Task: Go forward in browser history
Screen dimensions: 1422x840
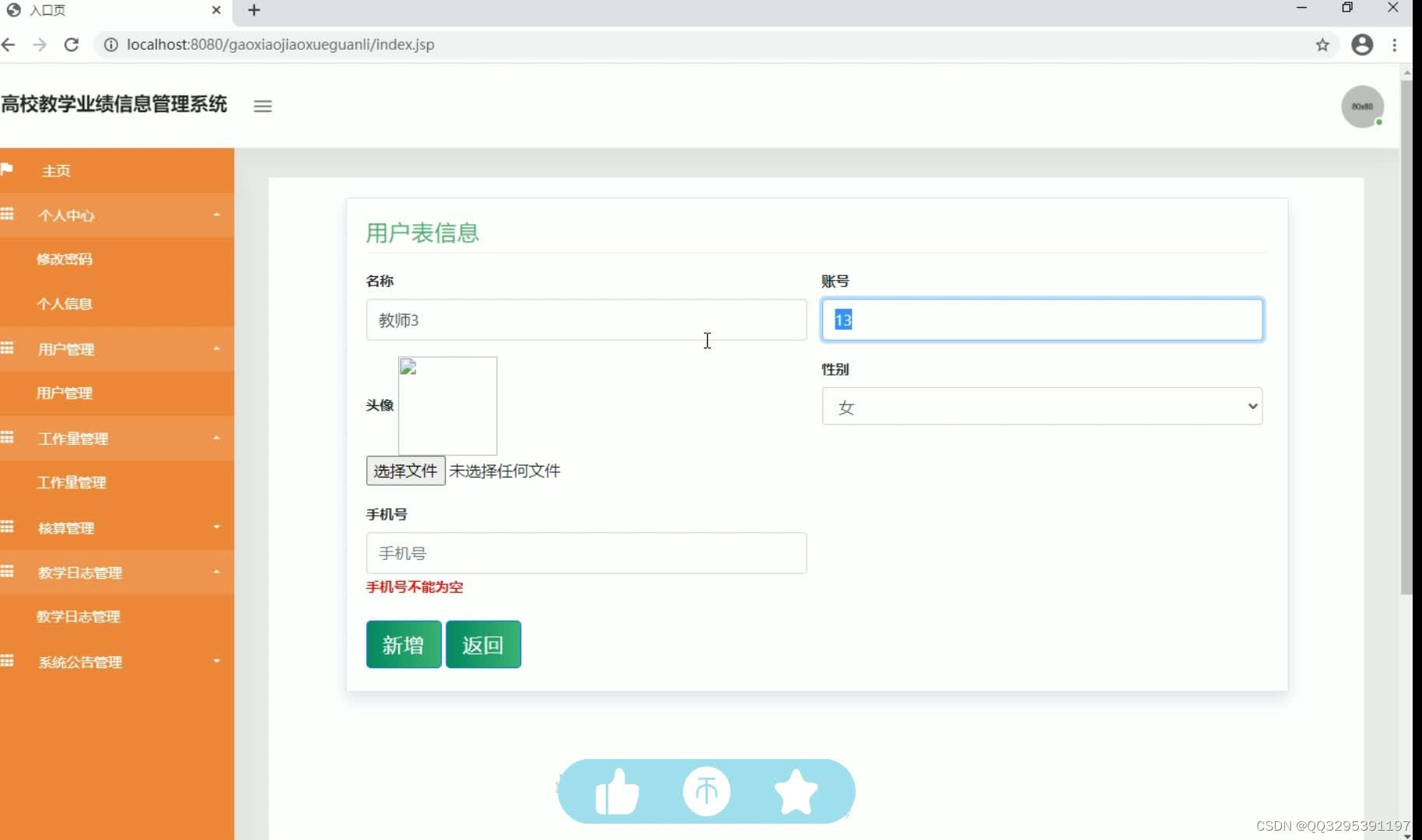Action: [40, 45]
